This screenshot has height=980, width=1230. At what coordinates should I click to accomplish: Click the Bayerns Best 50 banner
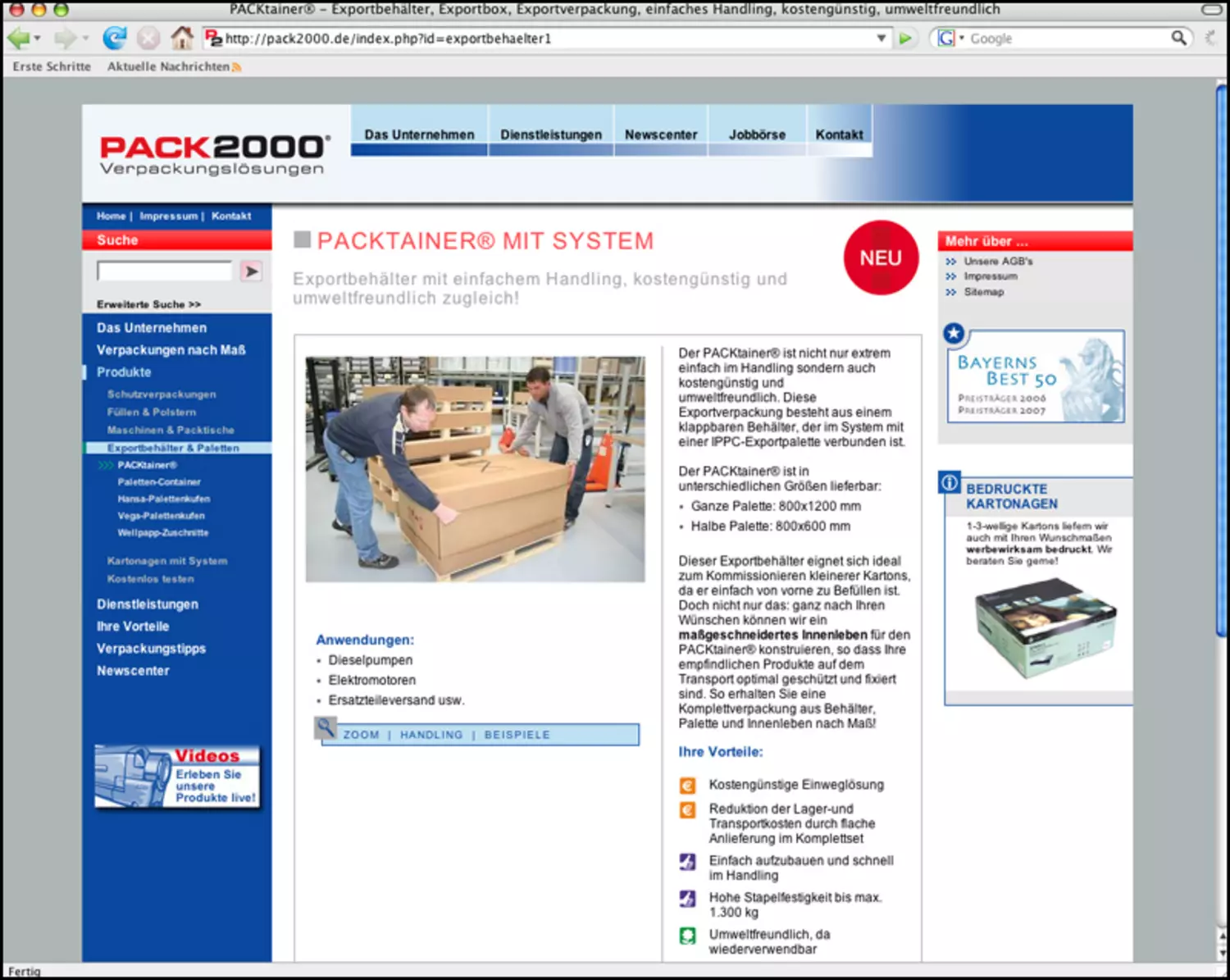tap(1036, 376)
